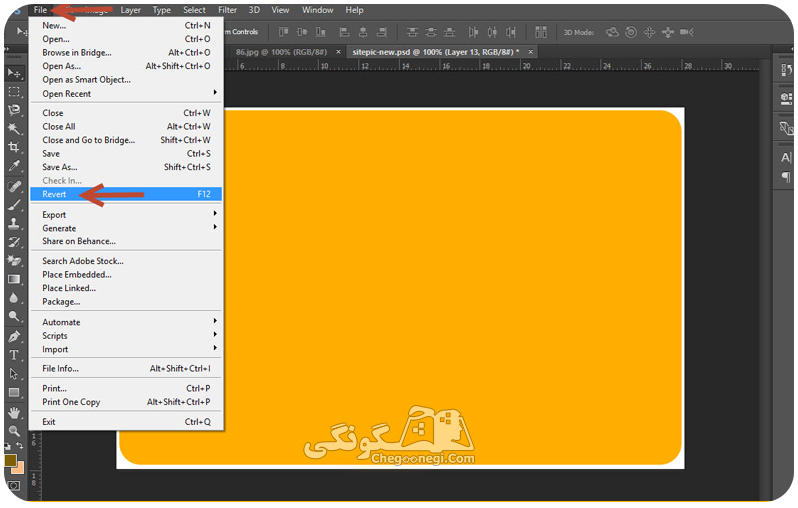Choose Open as Smart Object...
Screen dimensions: 798x508
pos(126,79)
